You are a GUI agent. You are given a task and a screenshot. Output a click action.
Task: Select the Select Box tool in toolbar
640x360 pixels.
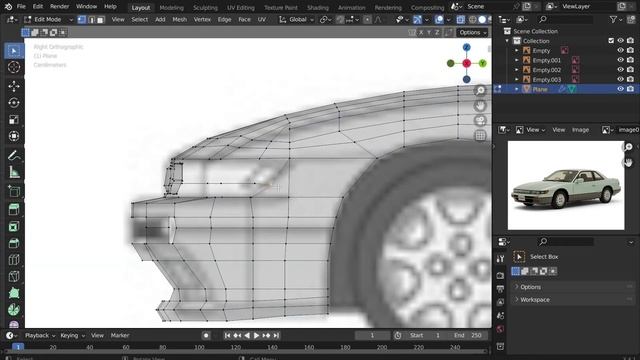[14, 51]
